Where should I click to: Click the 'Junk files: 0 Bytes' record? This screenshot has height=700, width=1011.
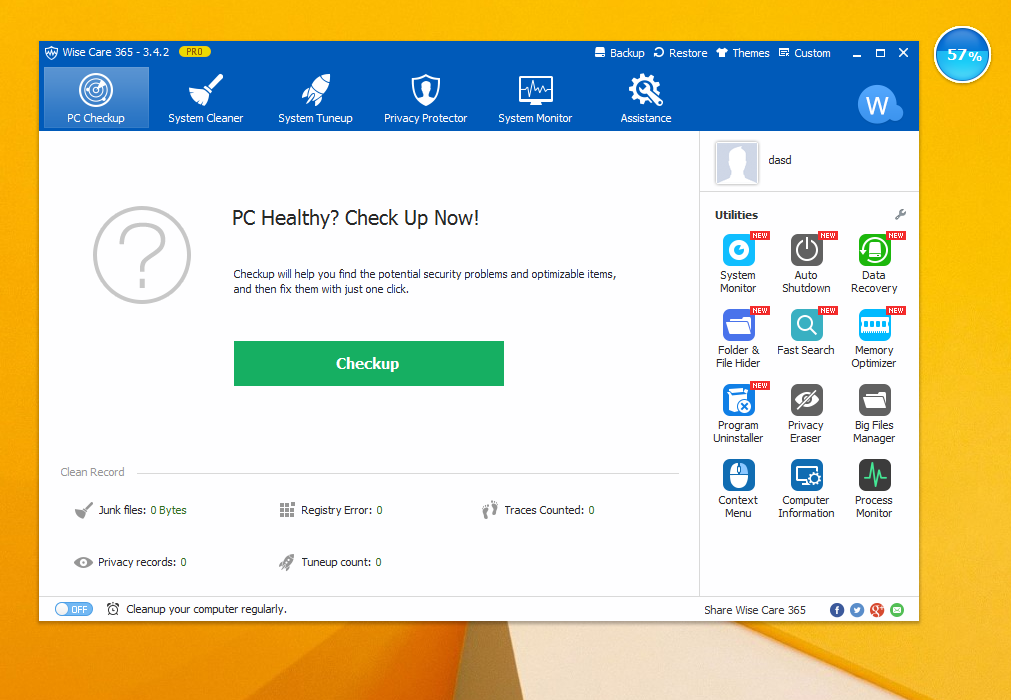131,510
